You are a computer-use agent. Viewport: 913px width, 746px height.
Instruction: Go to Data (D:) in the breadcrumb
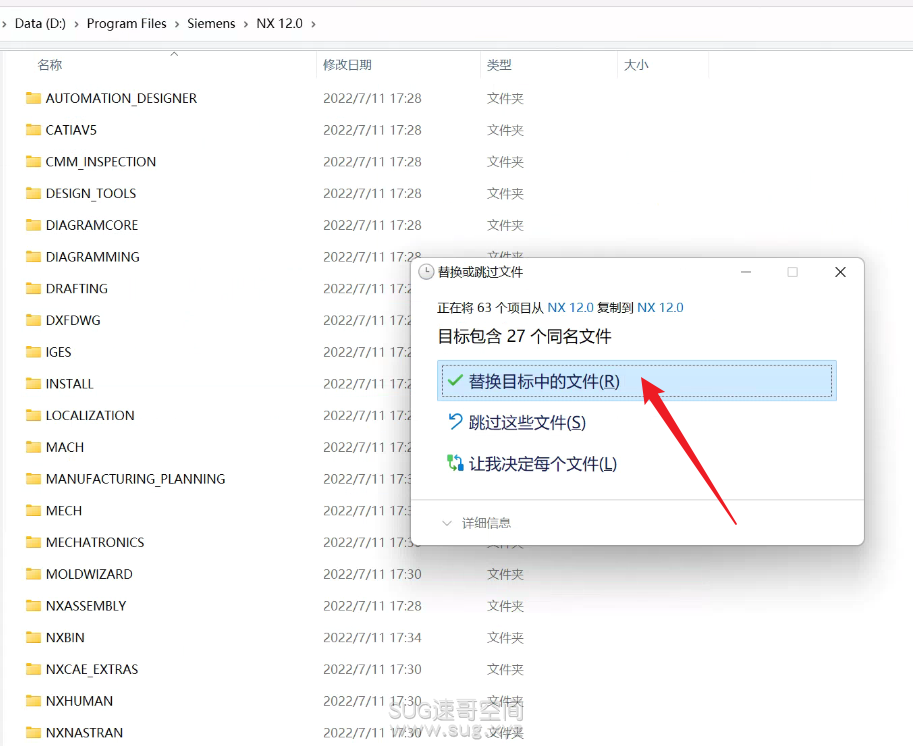click(40, 23)
